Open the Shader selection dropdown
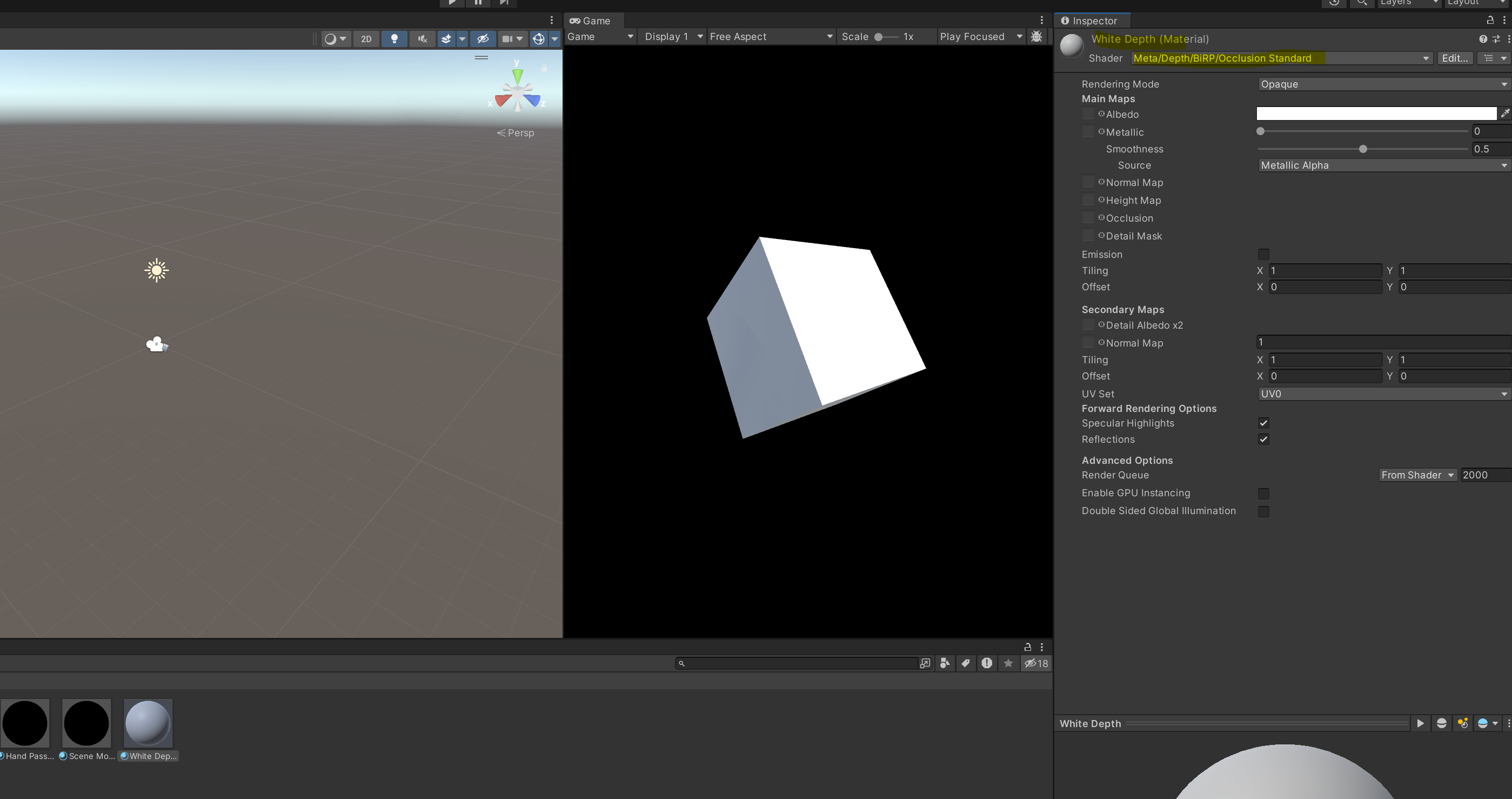The height and width of the screenshot is (799, 1512). click(1281, 58)
